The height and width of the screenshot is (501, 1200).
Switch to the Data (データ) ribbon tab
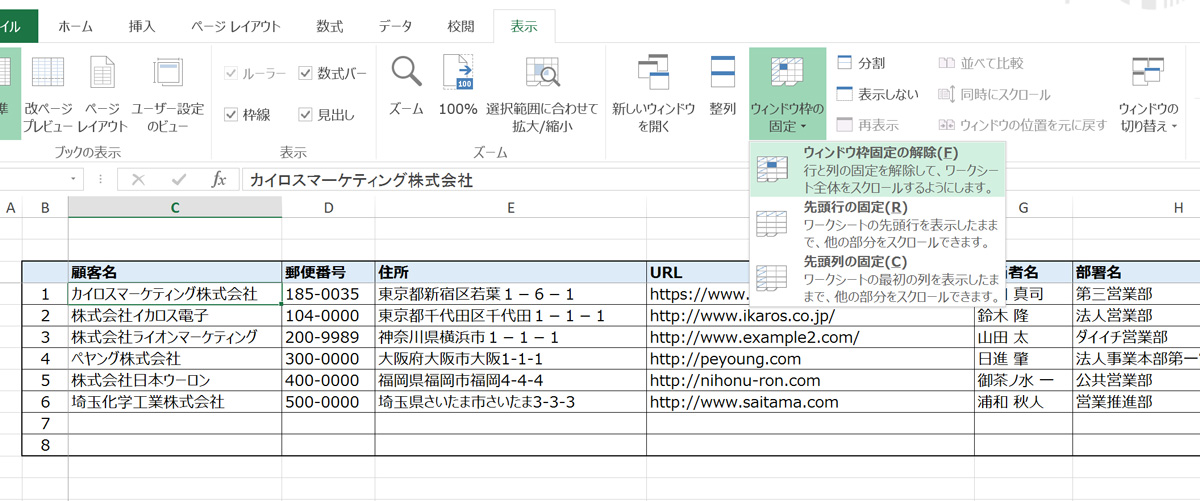[395, 27]
